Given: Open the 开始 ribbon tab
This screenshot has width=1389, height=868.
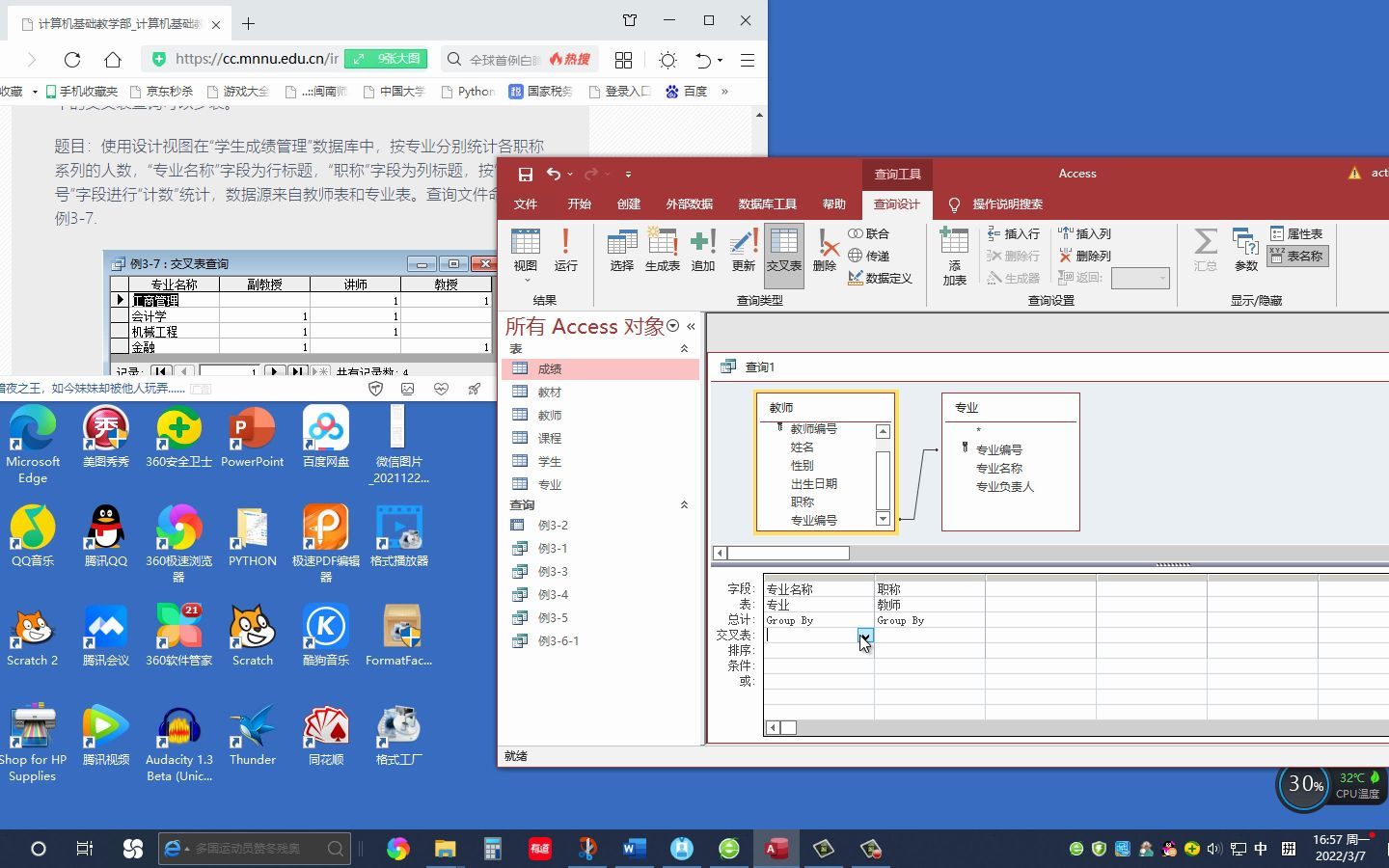Looking at the screenshot, I should click(x=579, y=204).
